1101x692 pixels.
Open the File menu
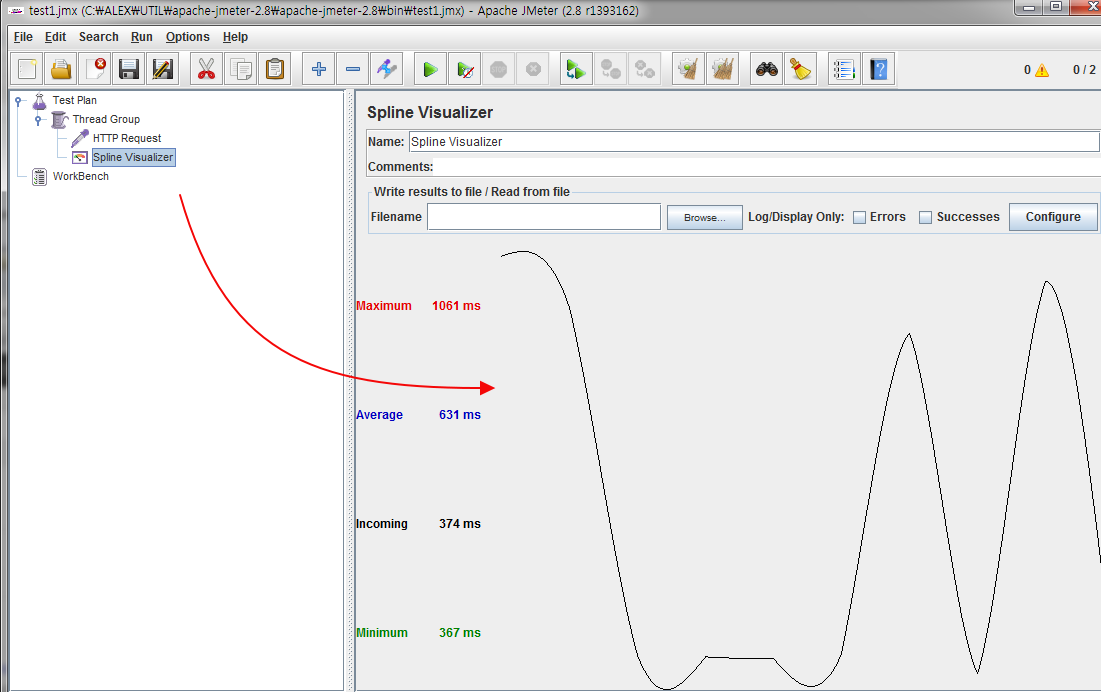click(x=23, y=36)
